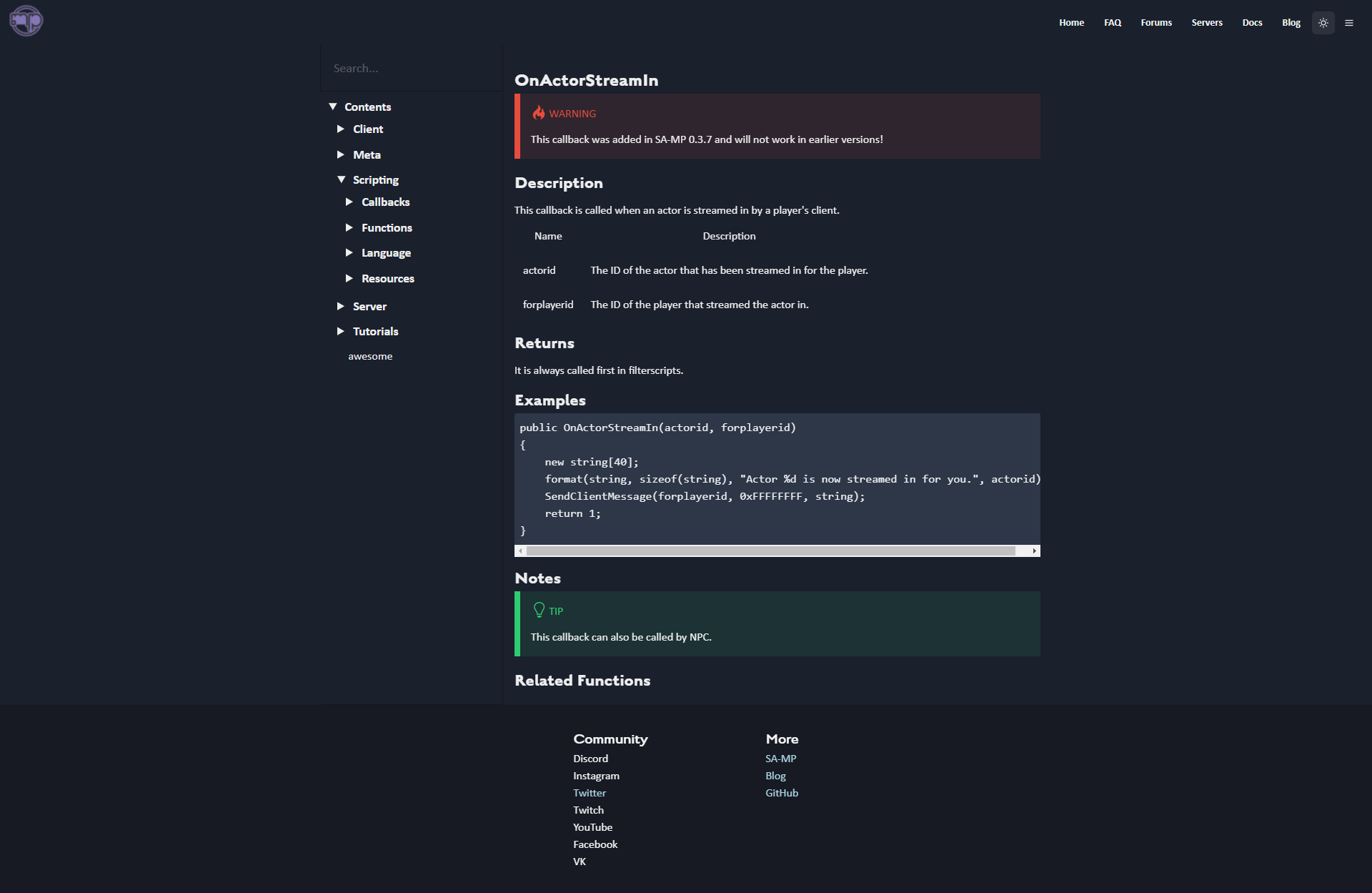This screenshot has width=1372, height=893.
Task: Click the fire icon in the WARNING box
Action: 539,112
